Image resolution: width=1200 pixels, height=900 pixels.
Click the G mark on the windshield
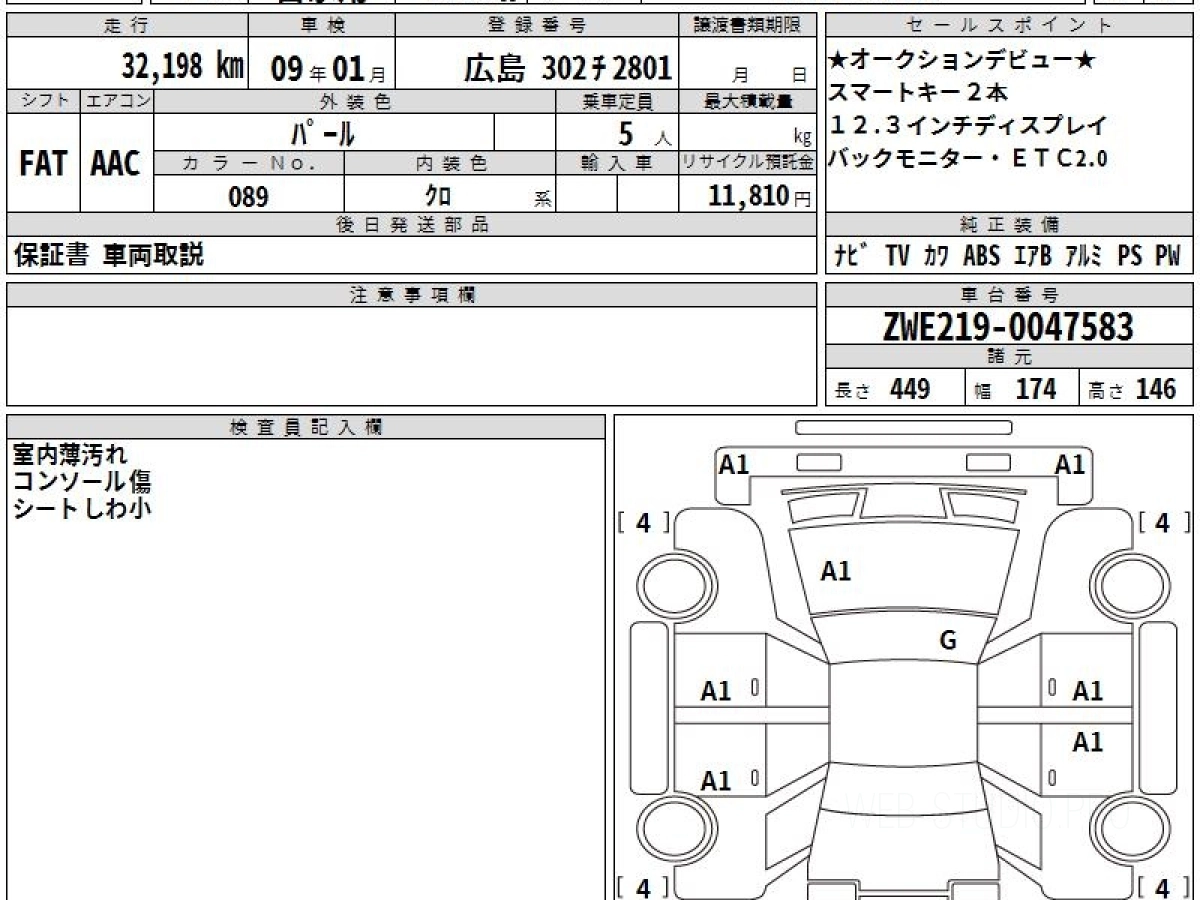point(948,641)
